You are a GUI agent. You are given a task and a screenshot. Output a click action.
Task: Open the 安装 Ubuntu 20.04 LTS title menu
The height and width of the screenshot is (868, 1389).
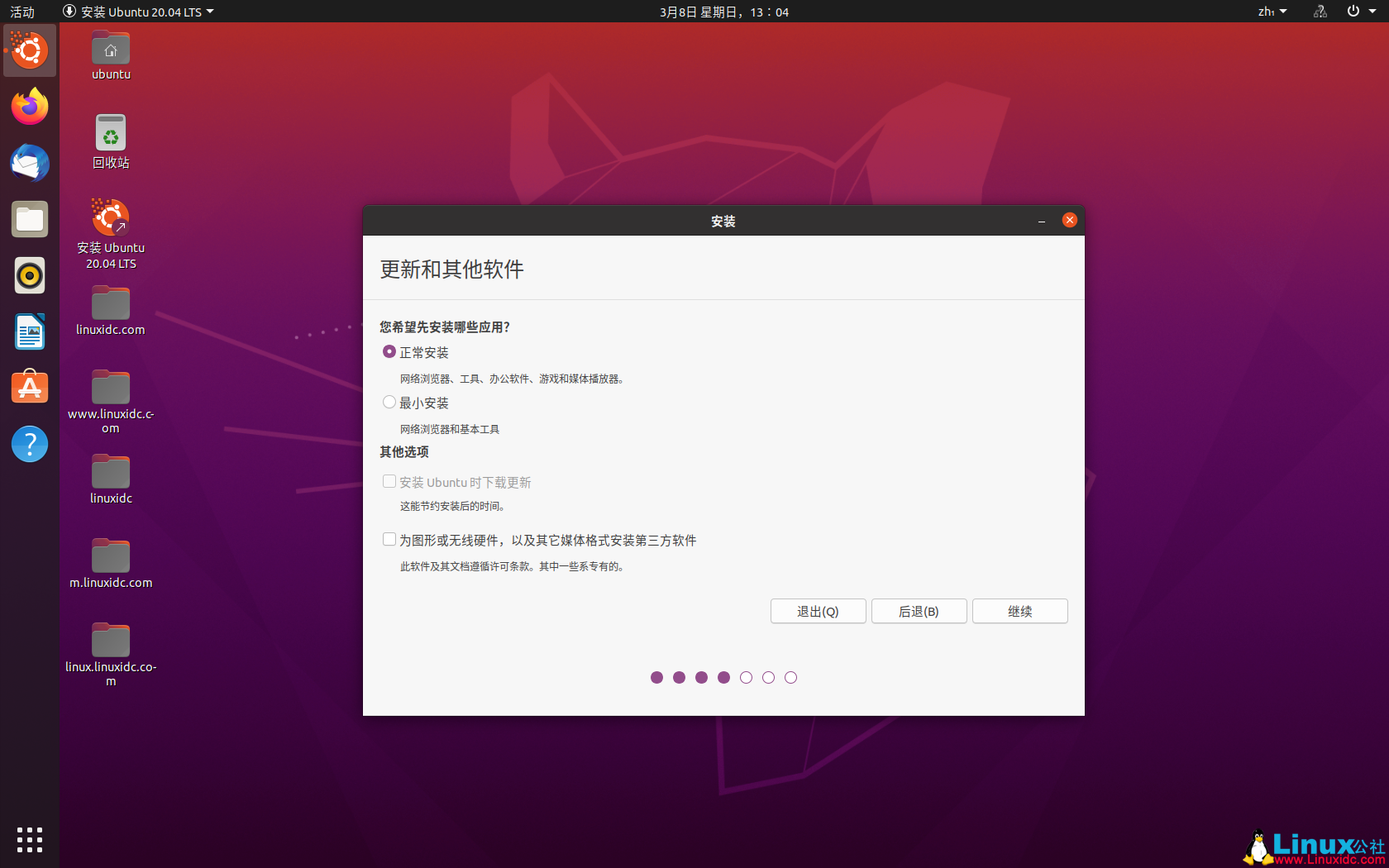click(x=137, y=12)
